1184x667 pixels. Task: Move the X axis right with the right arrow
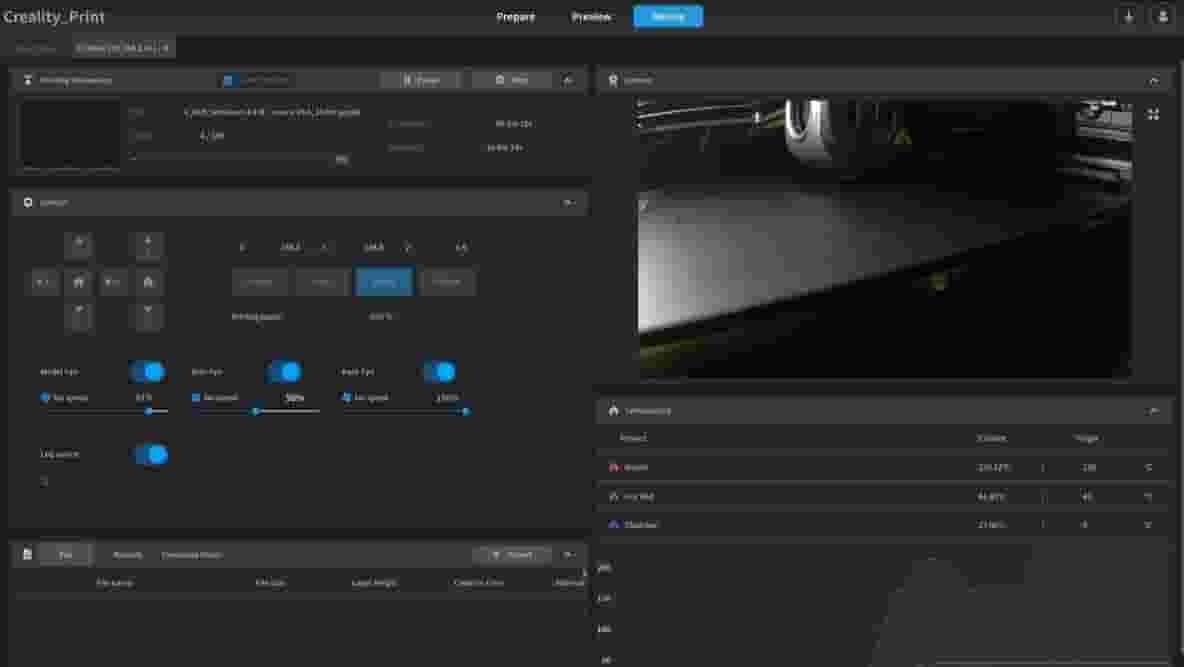pyautogui.click(x=113, y=282)
